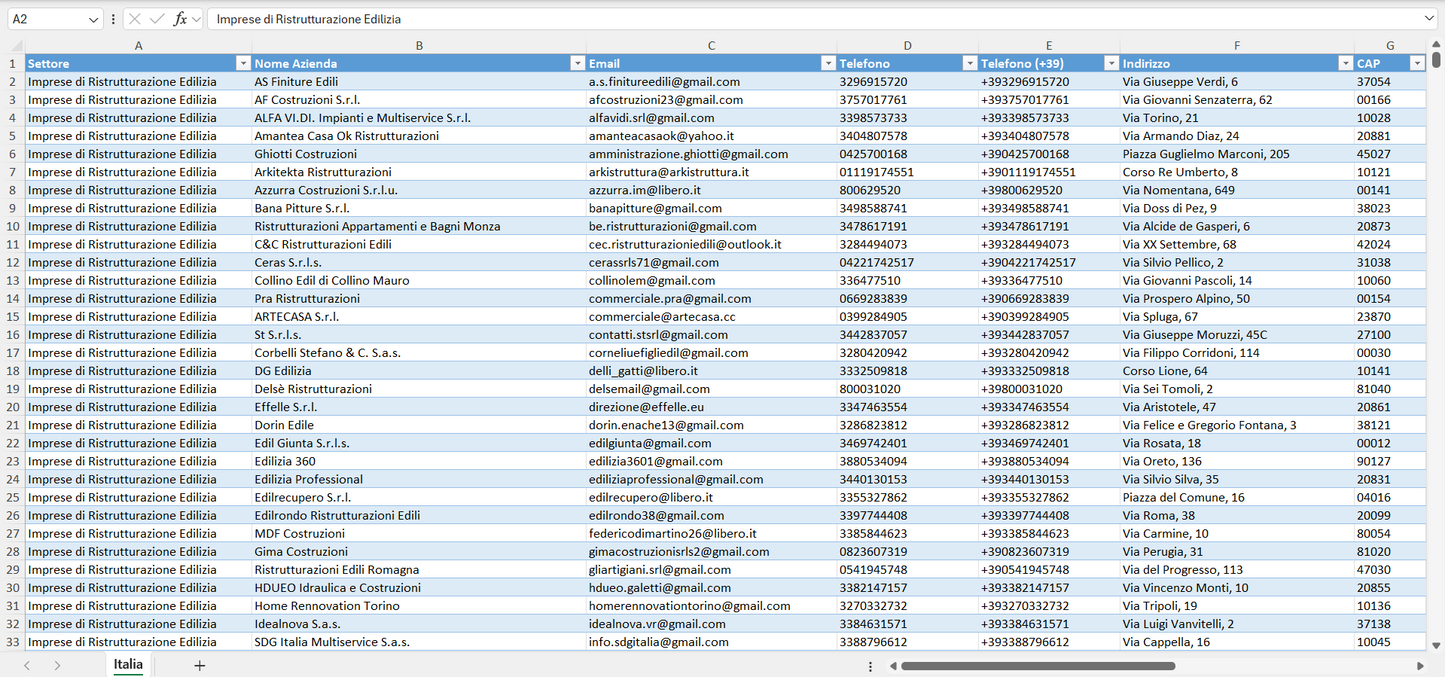Switch to the Italia sheet tab
Viewport: 1445px width, 677px height.
click(x=128, y=665)
